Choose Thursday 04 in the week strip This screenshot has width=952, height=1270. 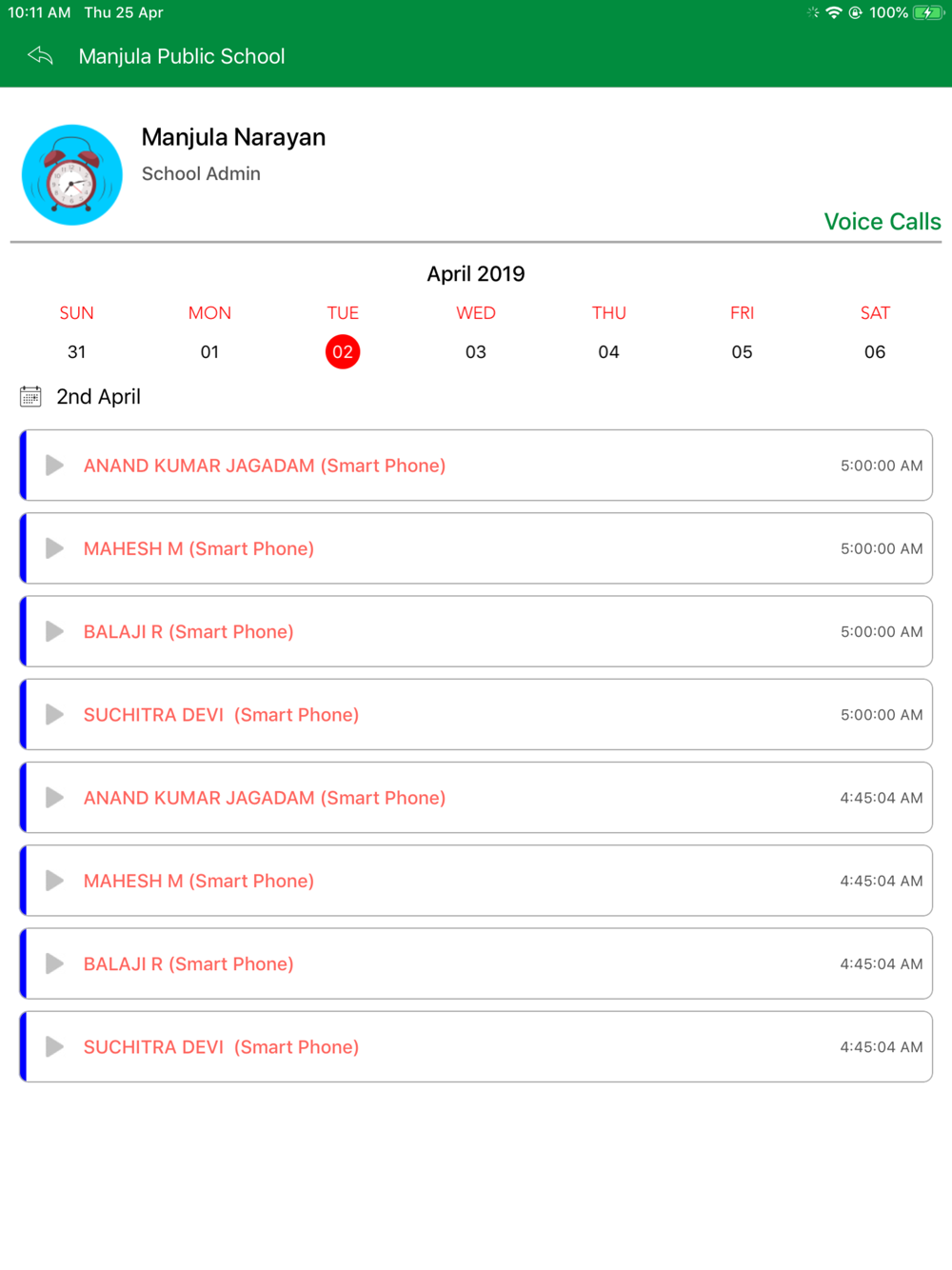609,352
